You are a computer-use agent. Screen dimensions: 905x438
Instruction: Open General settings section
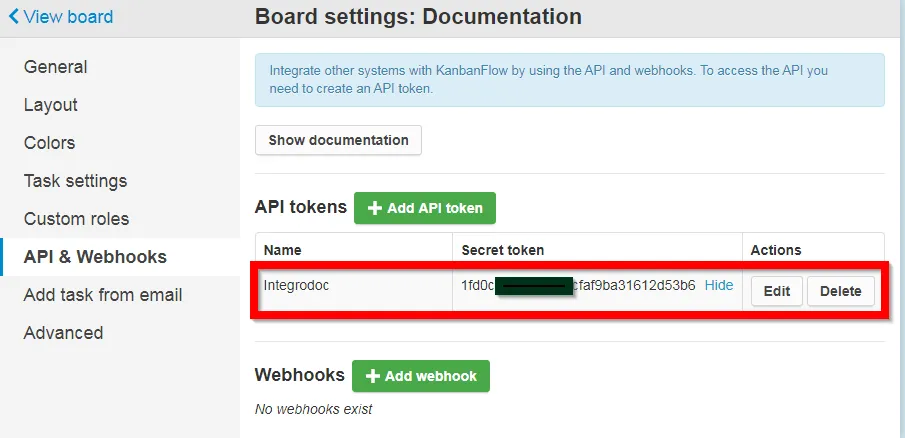[55, 67]
